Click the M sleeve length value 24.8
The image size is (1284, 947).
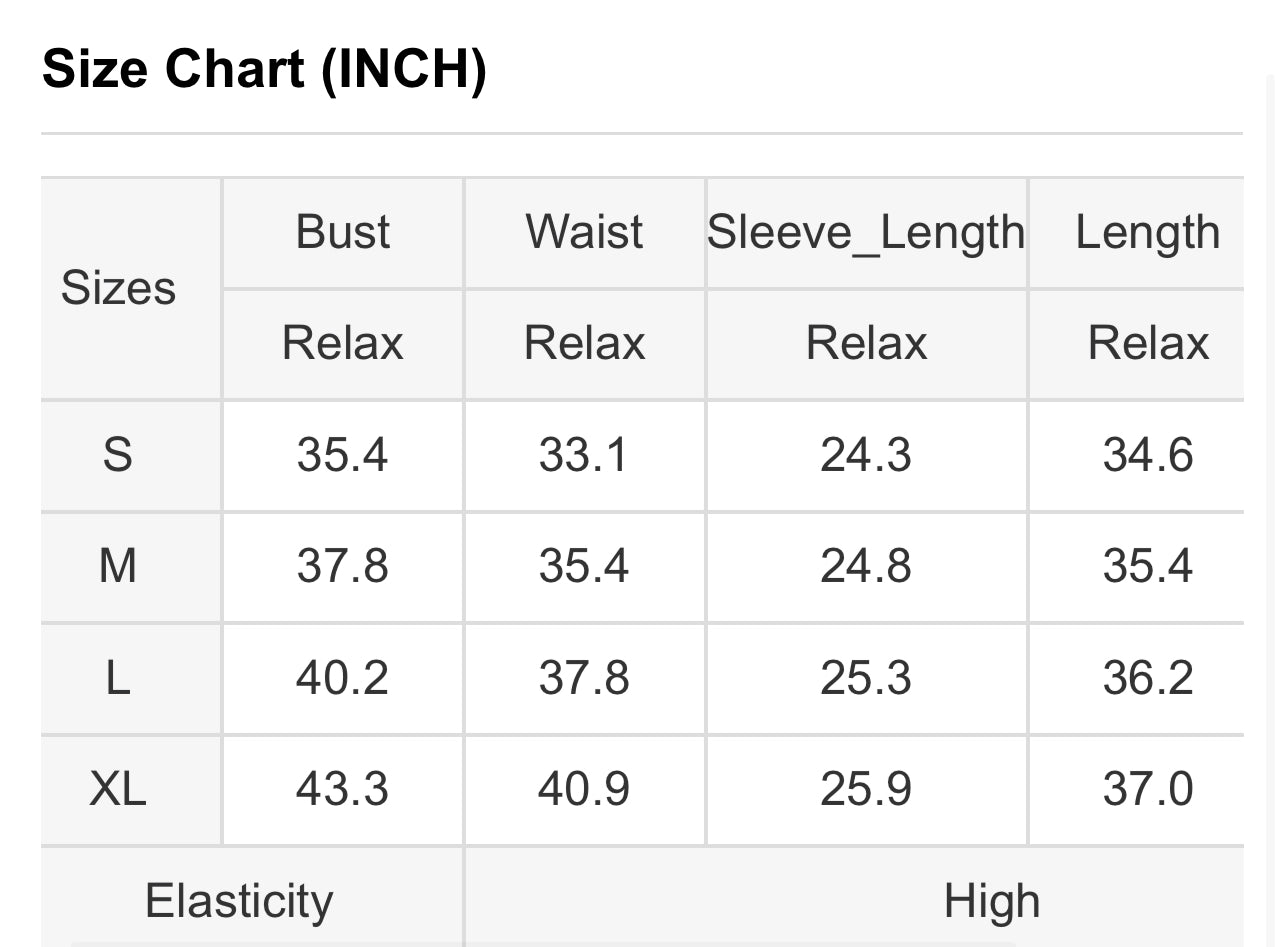point(866,566)
